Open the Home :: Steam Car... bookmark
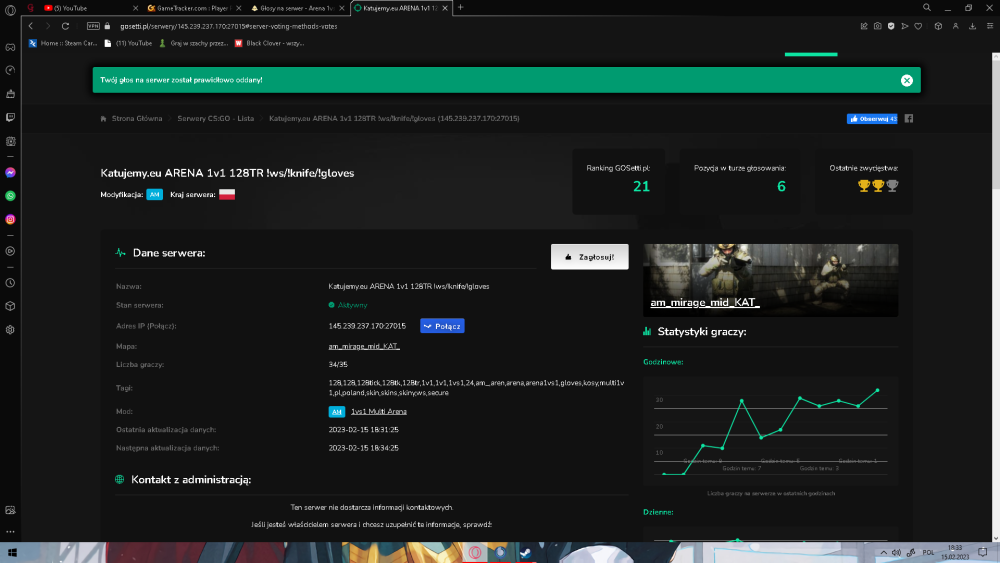1000x563 pixels. coord(62,43)
